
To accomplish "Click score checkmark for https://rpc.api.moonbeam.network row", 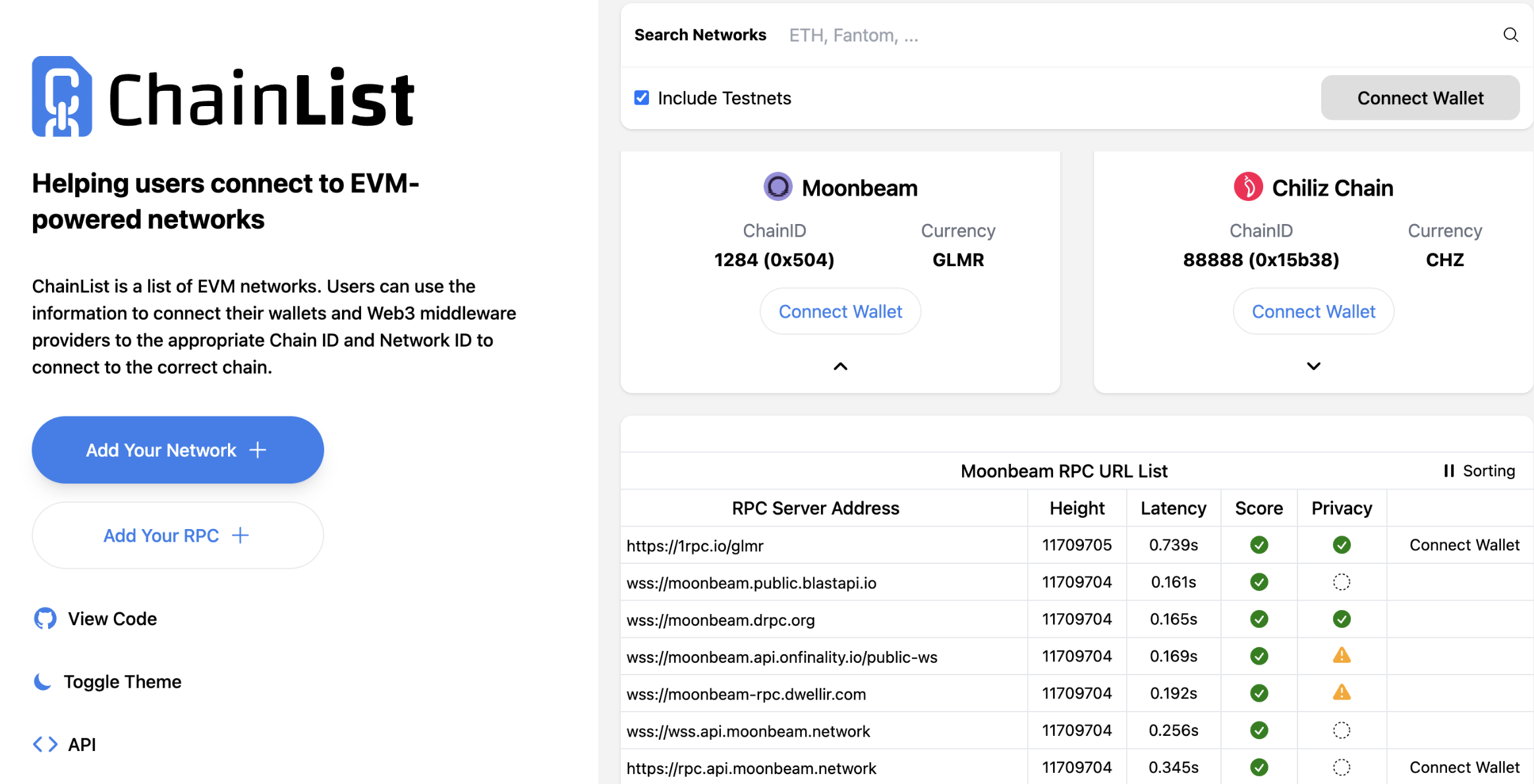I will pyautogui.click(x=1259, y=767).
